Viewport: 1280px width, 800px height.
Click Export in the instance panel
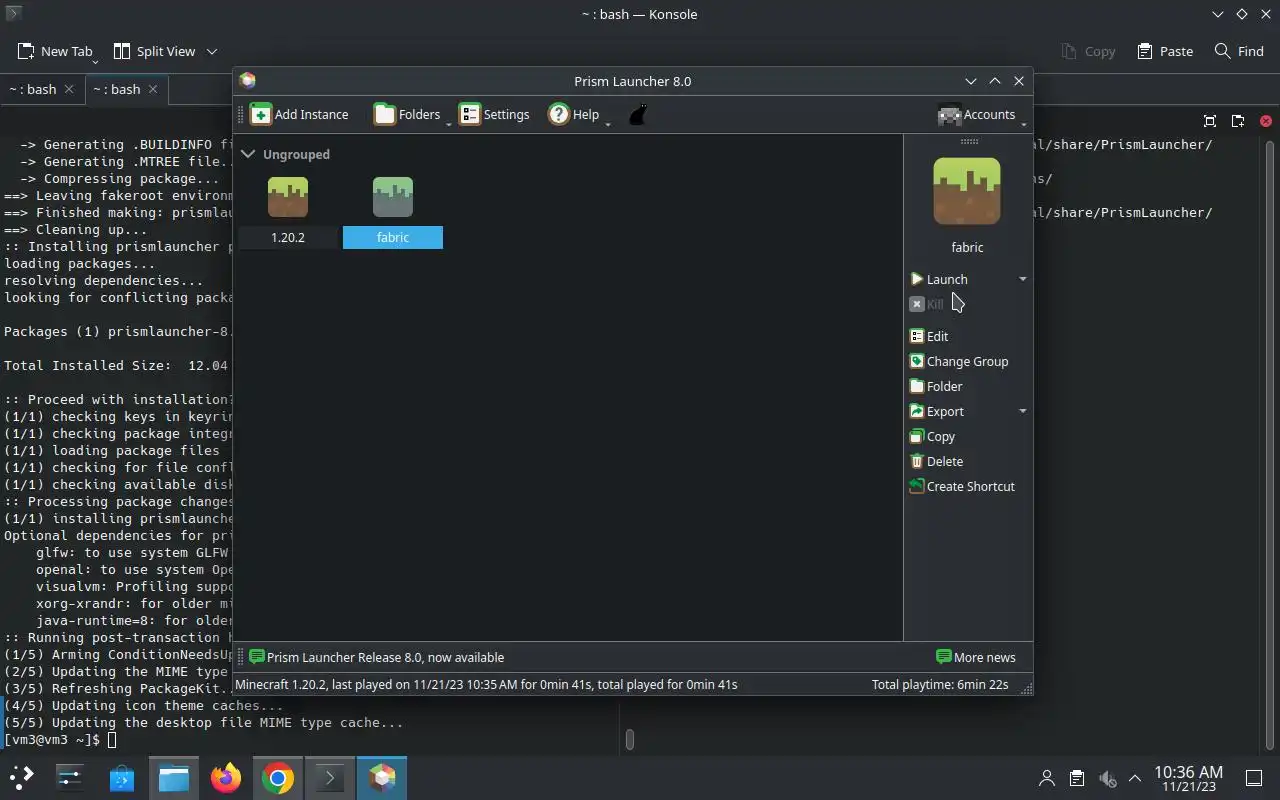pos(937,411)
